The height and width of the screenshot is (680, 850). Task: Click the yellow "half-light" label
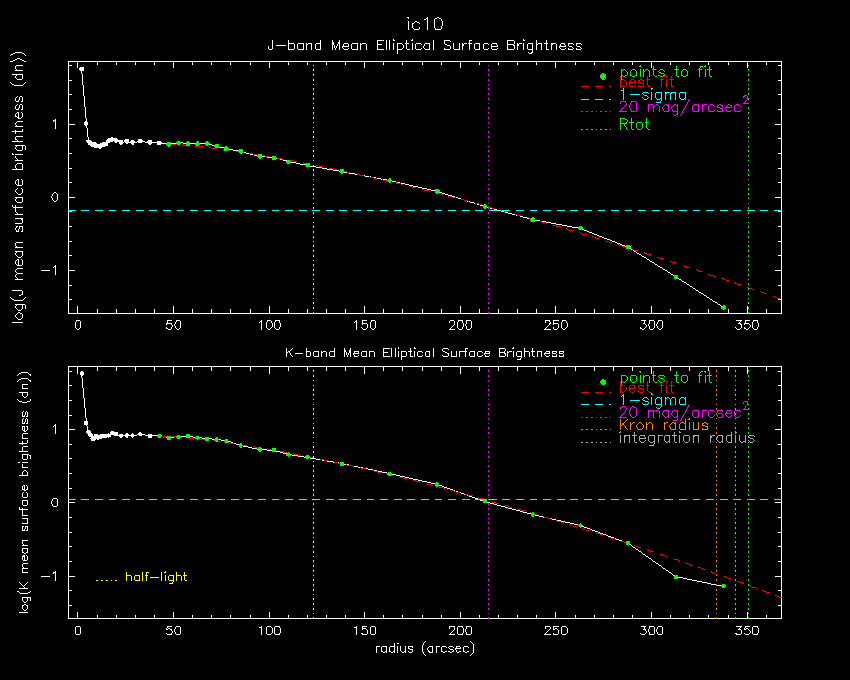[x=155, y=577]
